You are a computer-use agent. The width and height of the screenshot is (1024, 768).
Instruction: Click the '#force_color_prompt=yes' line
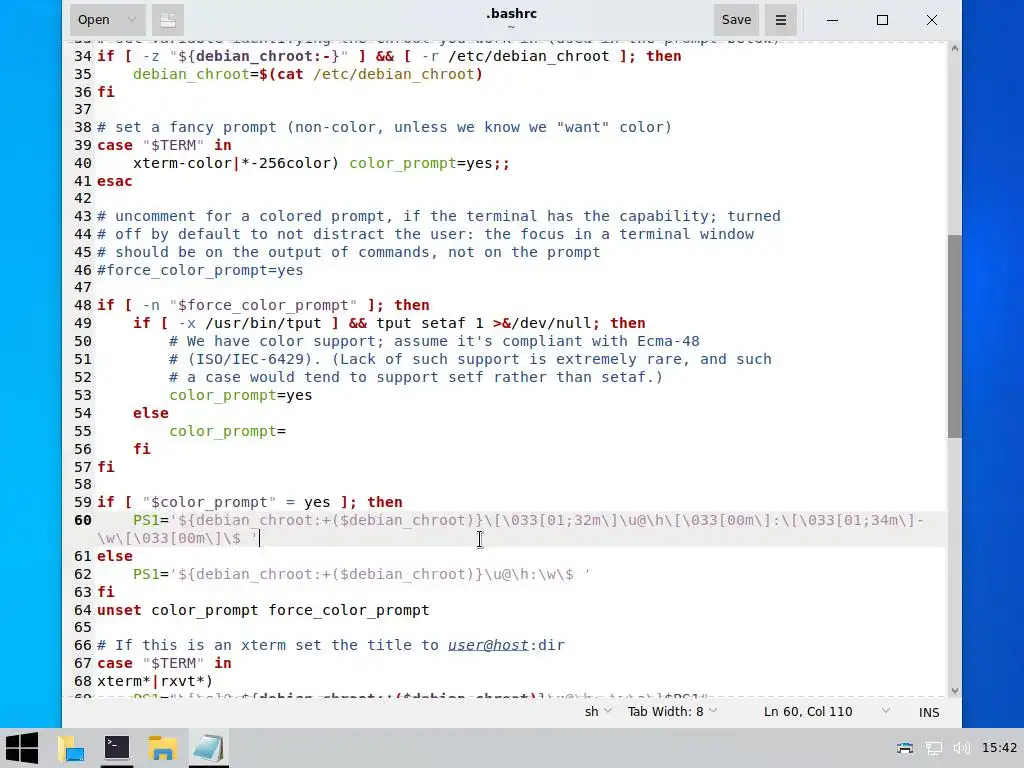(200, 270)
